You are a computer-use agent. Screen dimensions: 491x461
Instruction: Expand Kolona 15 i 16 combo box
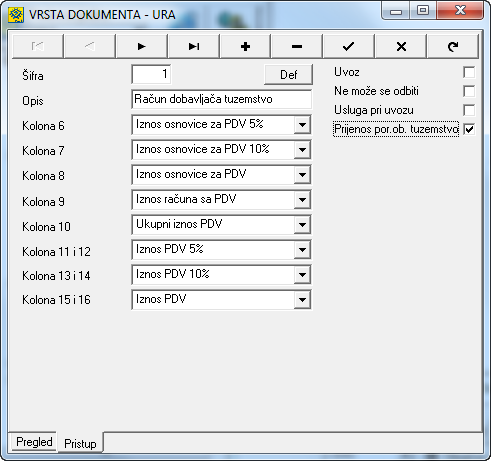[302, 300]
